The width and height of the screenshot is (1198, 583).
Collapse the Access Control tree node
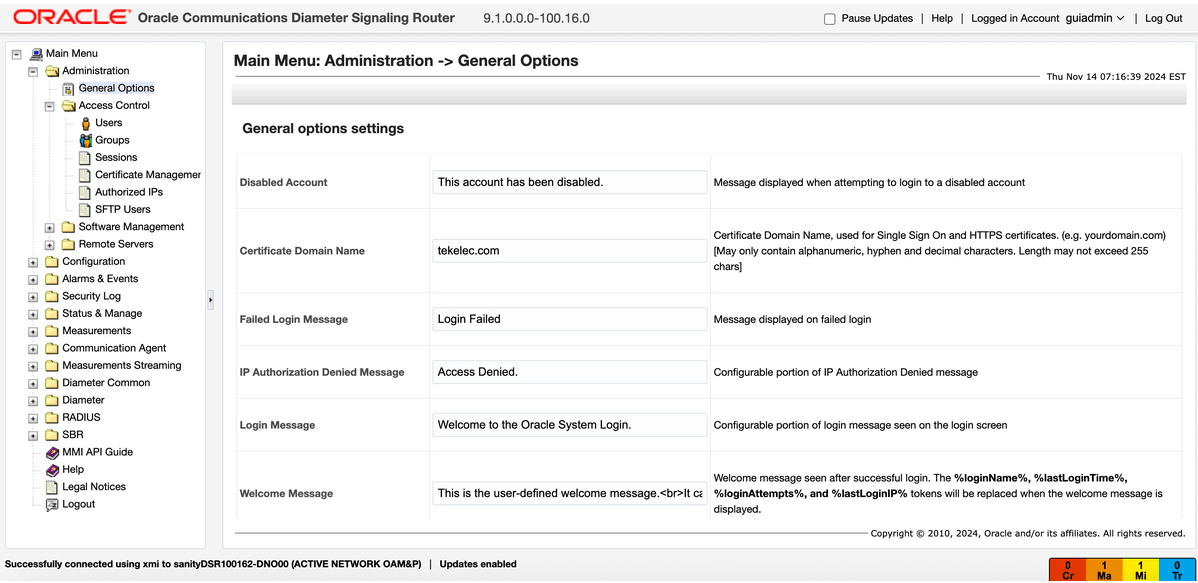pyautogui.click(x=50, y=106)
